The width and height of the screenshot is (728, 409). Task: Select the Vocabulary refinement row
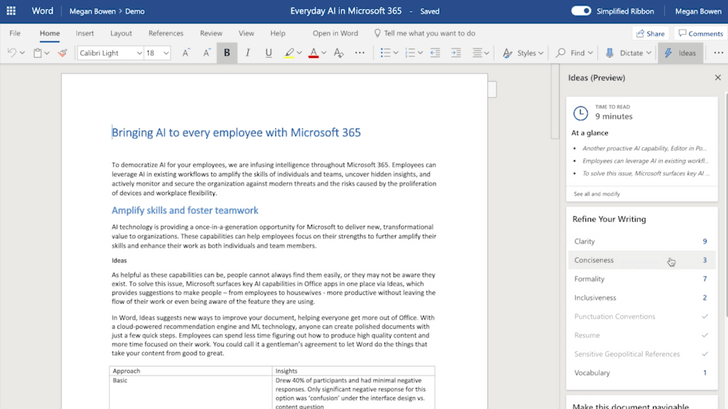pos(641,372)
